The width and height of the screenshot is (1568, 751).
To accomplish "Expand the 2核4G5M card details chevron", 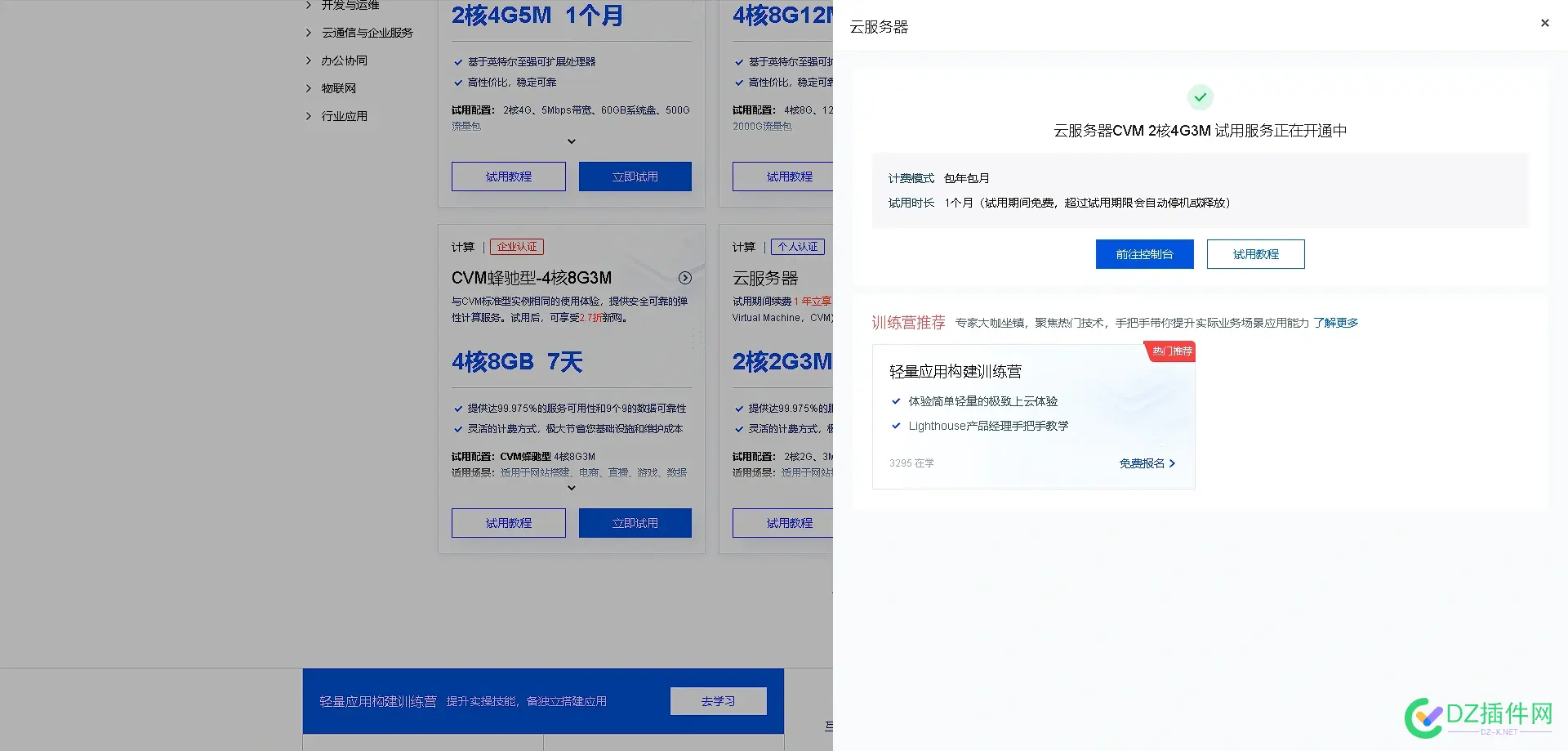I will (x=571, y=141).
